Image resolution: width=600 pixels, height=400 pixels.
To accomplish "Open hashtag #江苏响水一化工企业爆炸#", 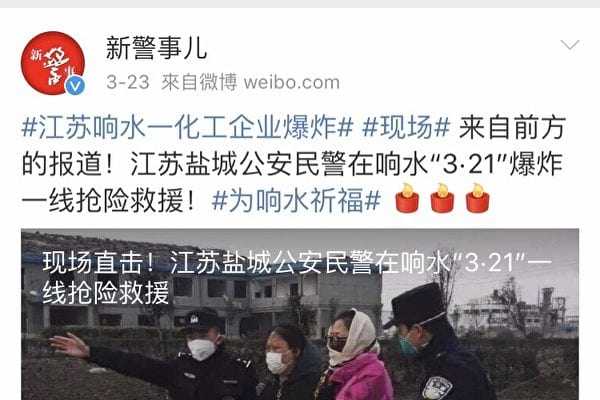I will [x=187, y=127].
